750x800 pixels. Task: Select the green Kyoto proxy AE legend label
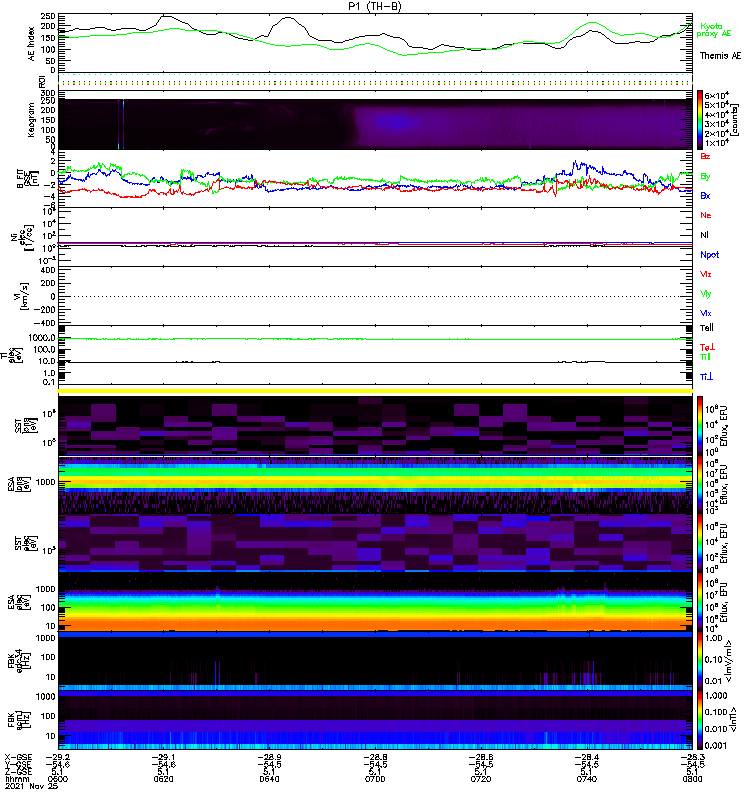click(x=714, y=30)
